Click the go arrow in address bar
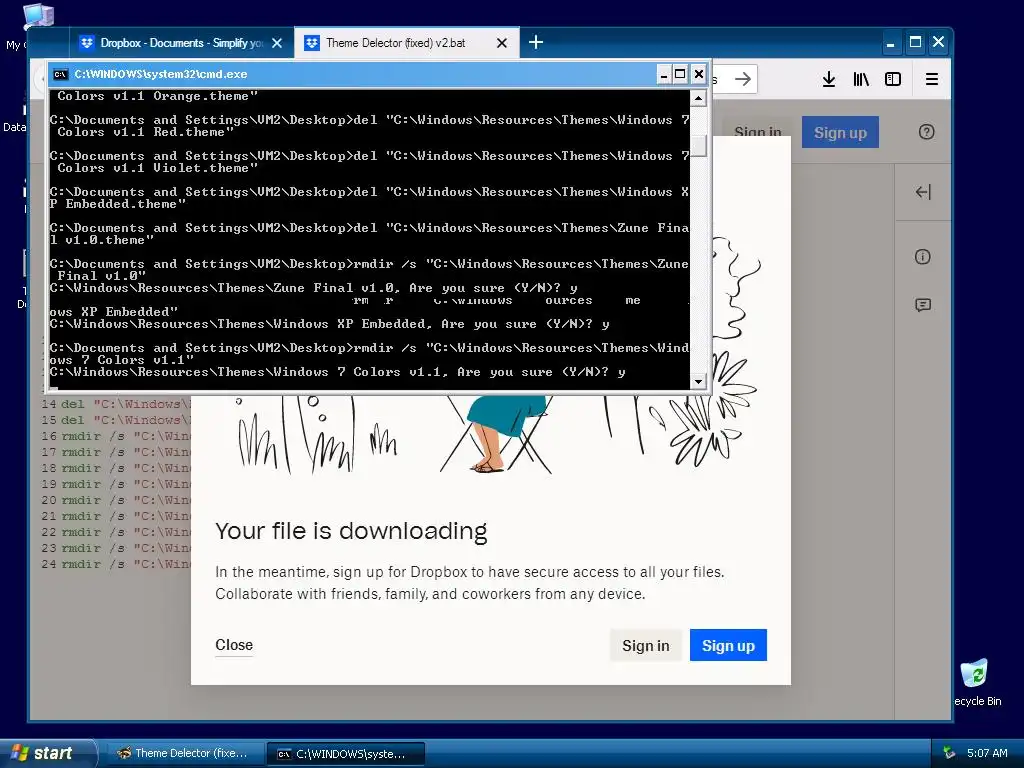Screen dimensions: 1024x768 [x=743, y=79]
